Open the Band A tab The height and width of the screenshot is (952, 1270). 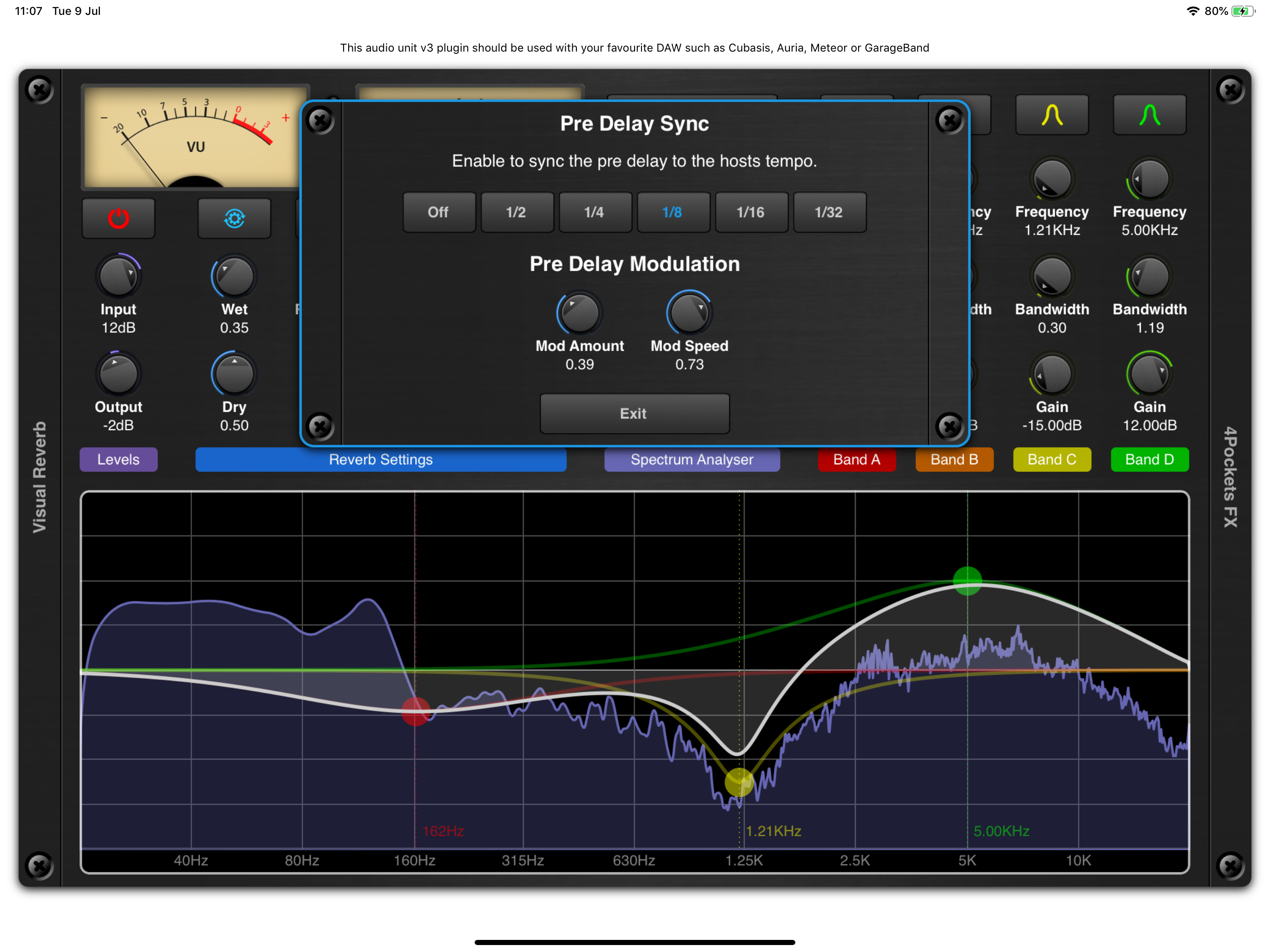click(856, 459)
